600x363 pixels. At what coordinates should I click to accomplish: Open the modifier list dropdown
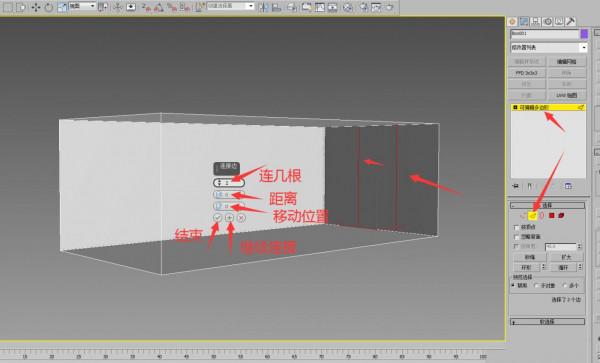pyautogui.click(x=548, y=48)
